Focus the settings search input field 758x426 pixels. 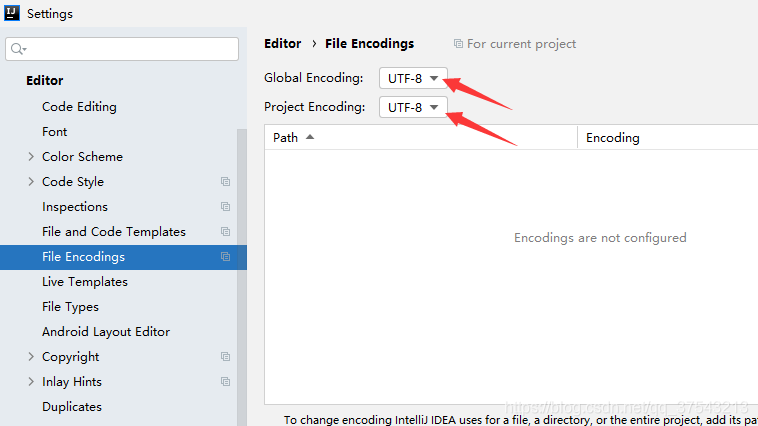click(x=130, y=49)
